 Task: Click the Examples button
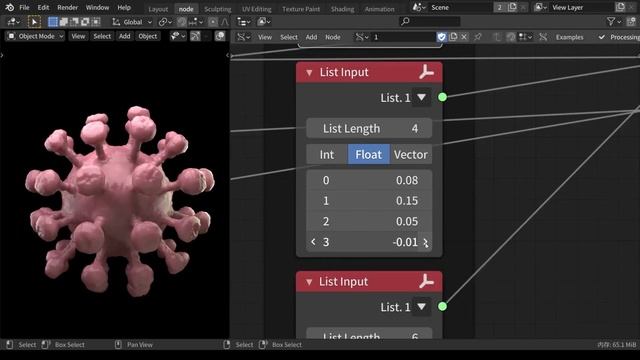pos(569,37)
